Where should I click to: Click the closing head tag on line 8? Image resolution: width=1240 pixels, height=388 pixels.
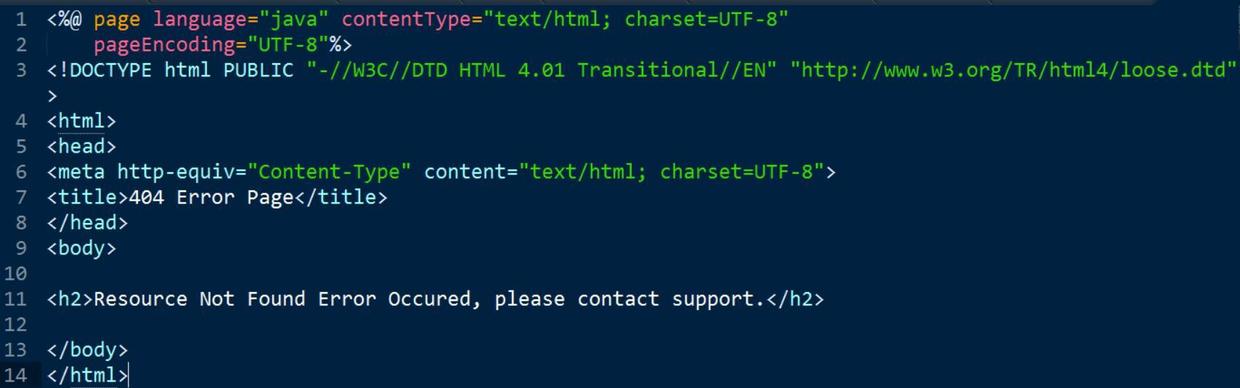pos(88,223)
